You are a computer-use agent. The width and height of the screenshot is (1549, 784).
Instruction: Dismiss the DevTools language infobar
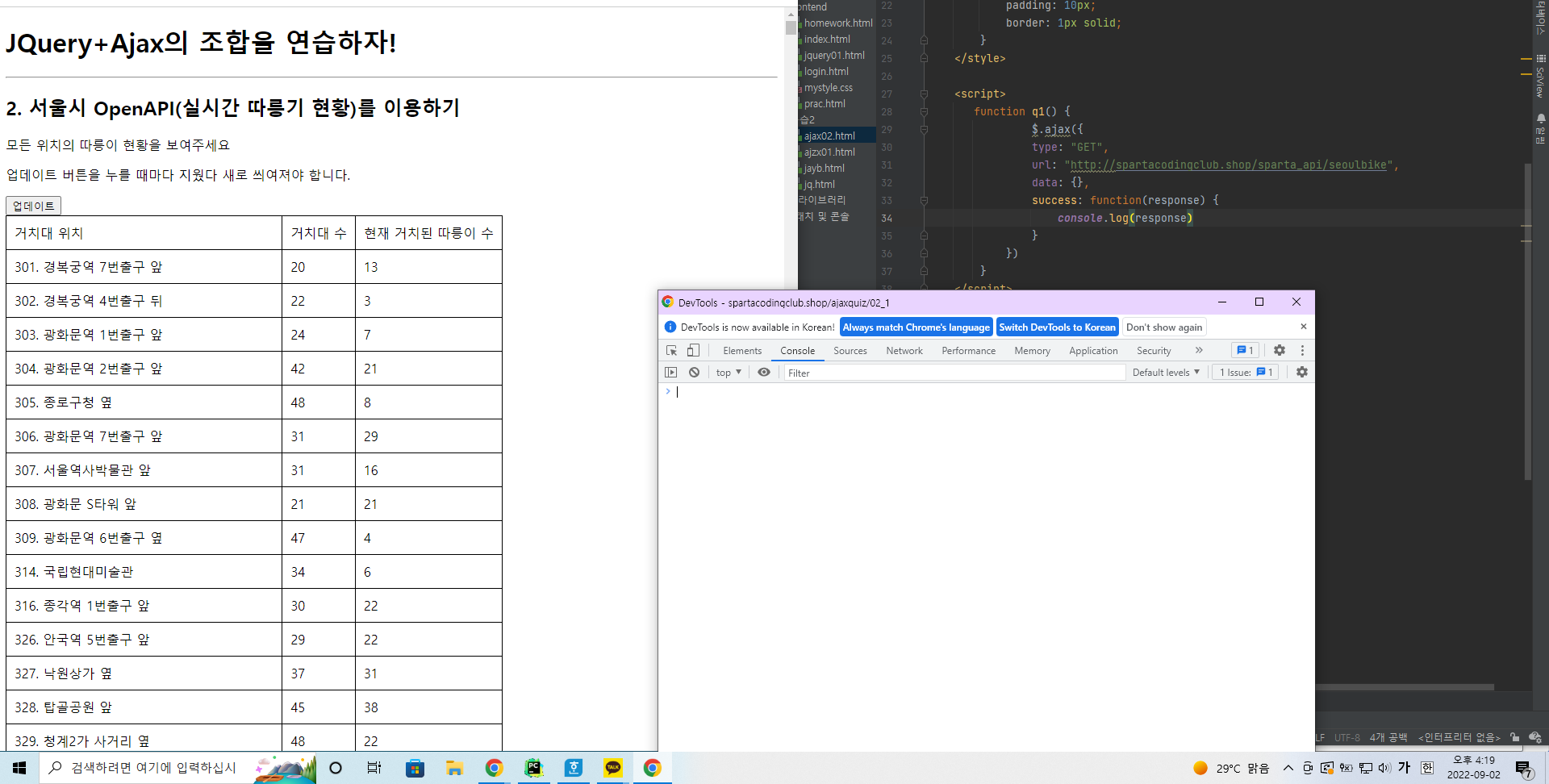coord(1303,326)
